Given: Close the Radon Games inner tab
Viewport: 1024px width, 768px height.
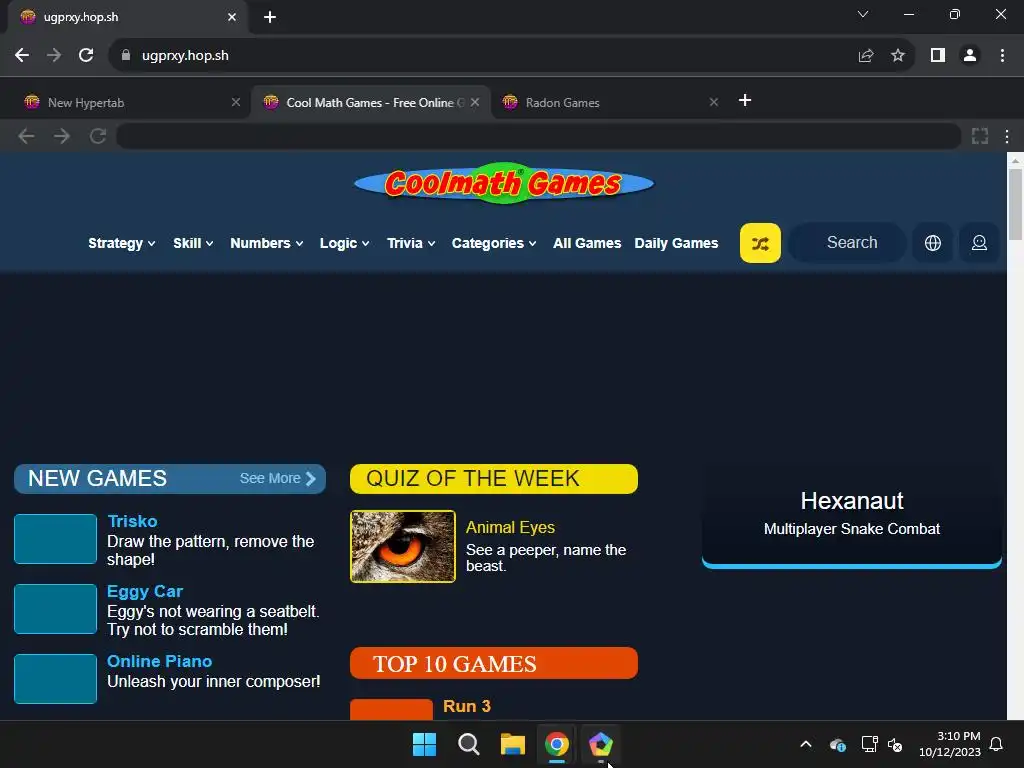Looking at the screenshot, I should click(x=714, y=103).
